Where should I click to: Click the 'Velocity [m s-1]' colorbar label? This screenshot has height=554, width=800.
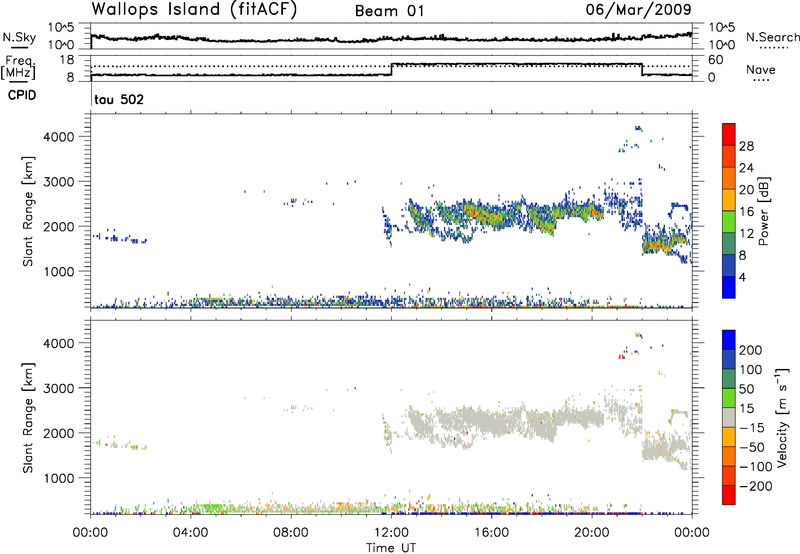click(x=782, y=417)
